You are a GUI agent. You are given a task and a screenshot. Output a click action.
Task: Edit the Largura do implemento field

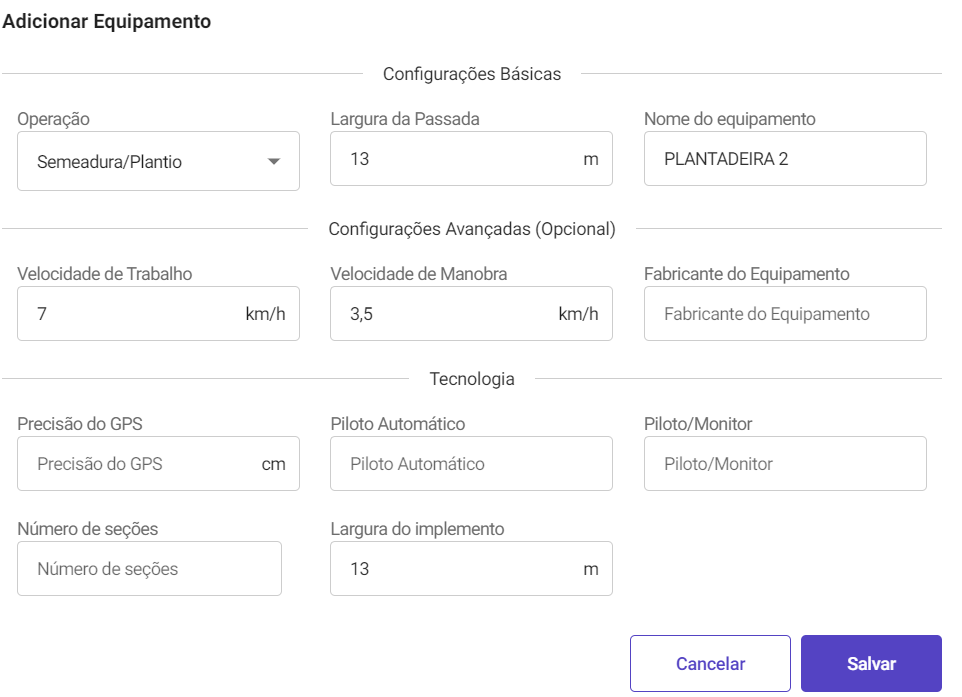471,568
